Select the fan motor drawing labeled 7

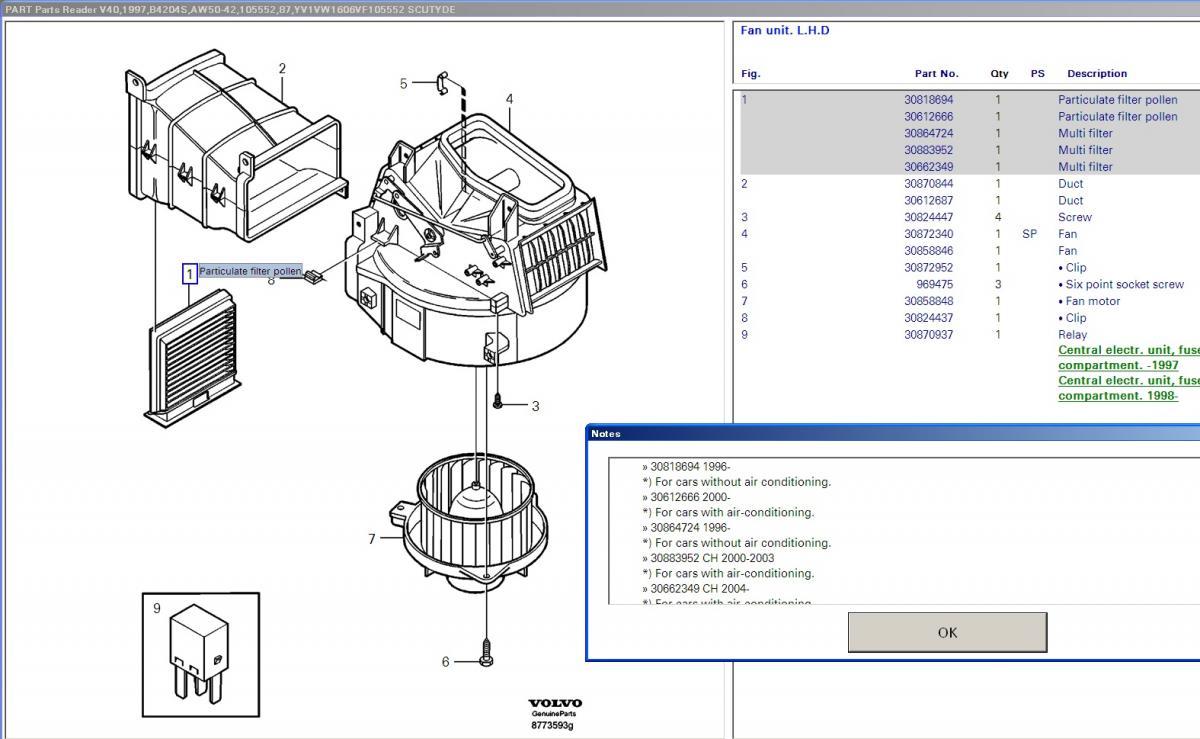[468, 520]
